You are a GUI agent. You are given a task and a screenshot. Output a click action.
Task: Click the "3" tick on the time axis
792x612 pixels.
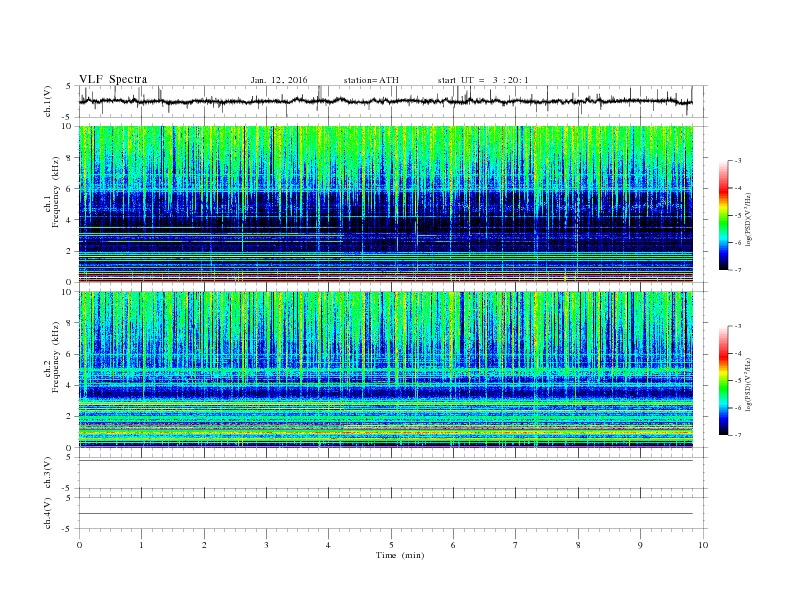(x=266, y=545)
